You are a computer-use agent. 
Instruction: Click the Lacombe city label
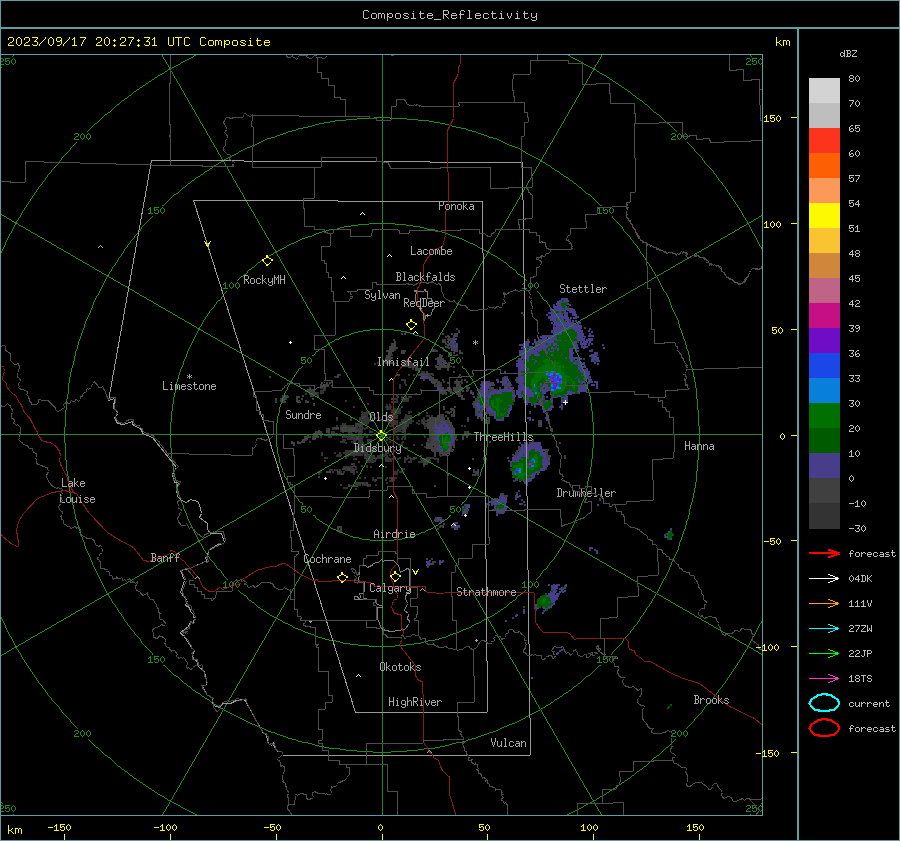pos(431,251)
